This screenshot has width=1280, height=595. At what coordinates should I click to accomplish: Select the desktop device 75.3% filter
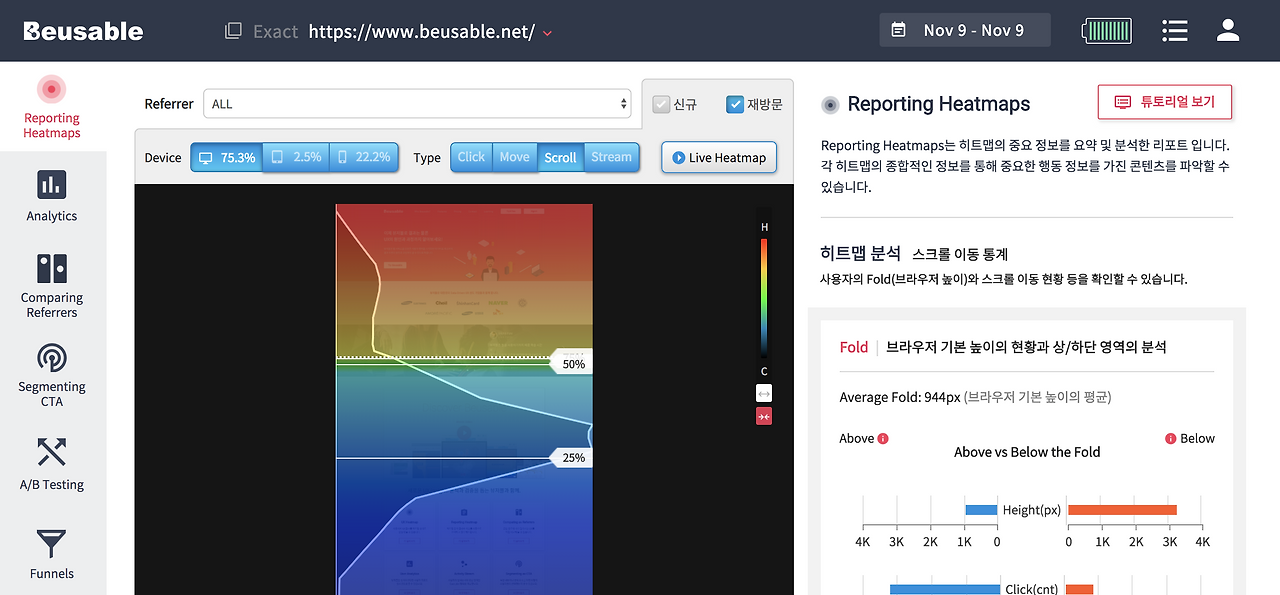[x=227, y=157]
